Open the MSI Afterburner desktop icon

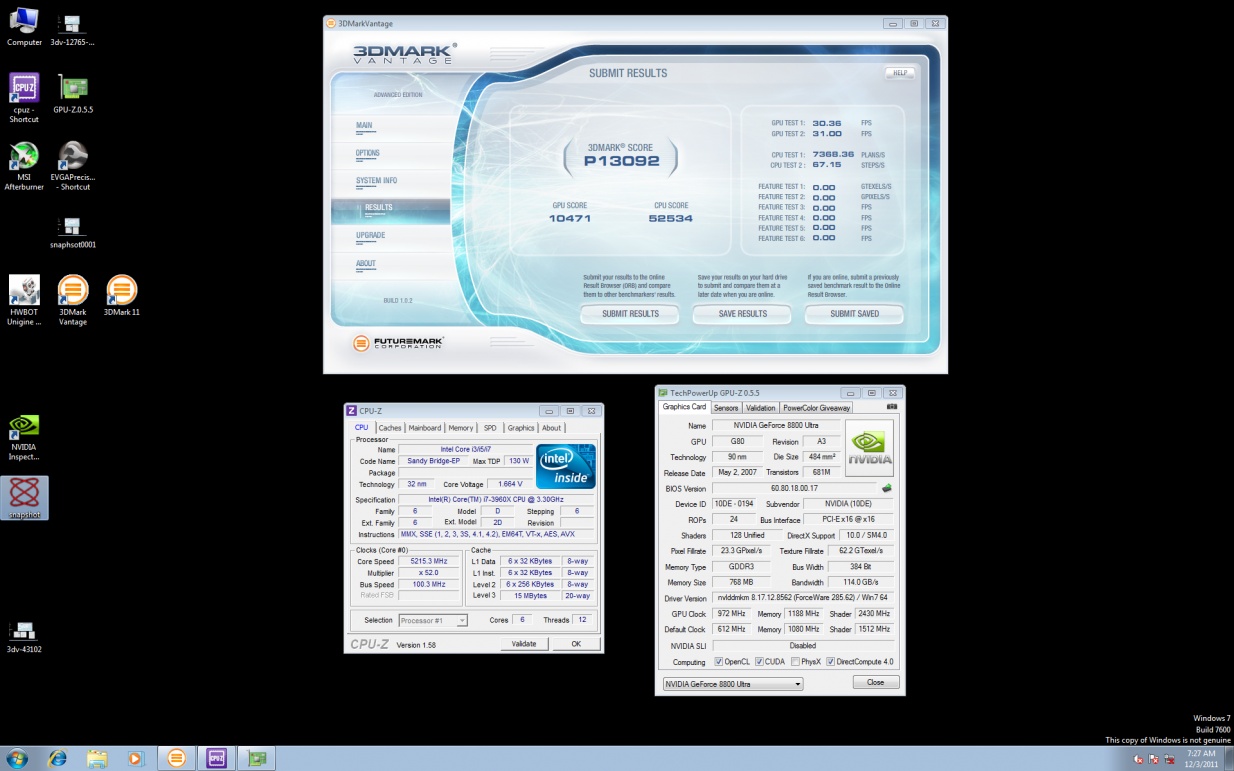(24, 158)
